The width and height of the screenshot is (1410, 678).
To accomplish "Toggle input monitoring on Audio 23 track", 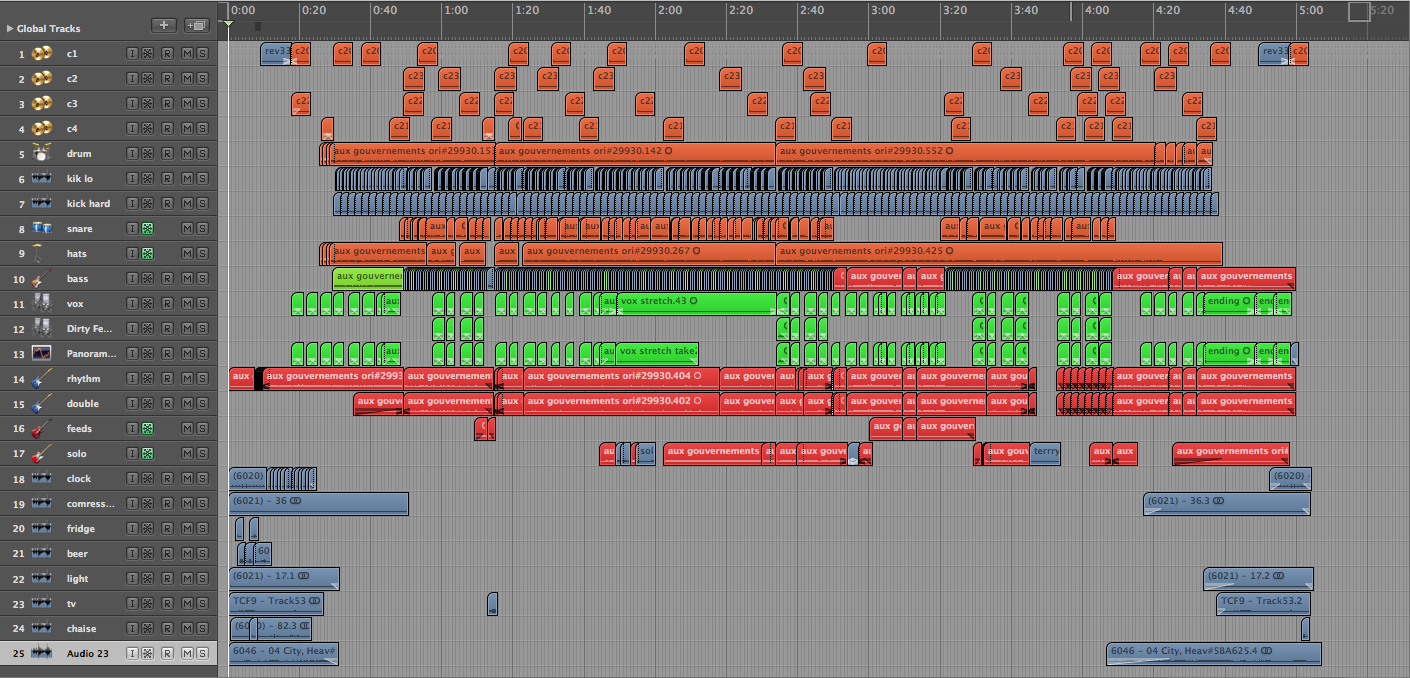I will [x=132, y=653].
